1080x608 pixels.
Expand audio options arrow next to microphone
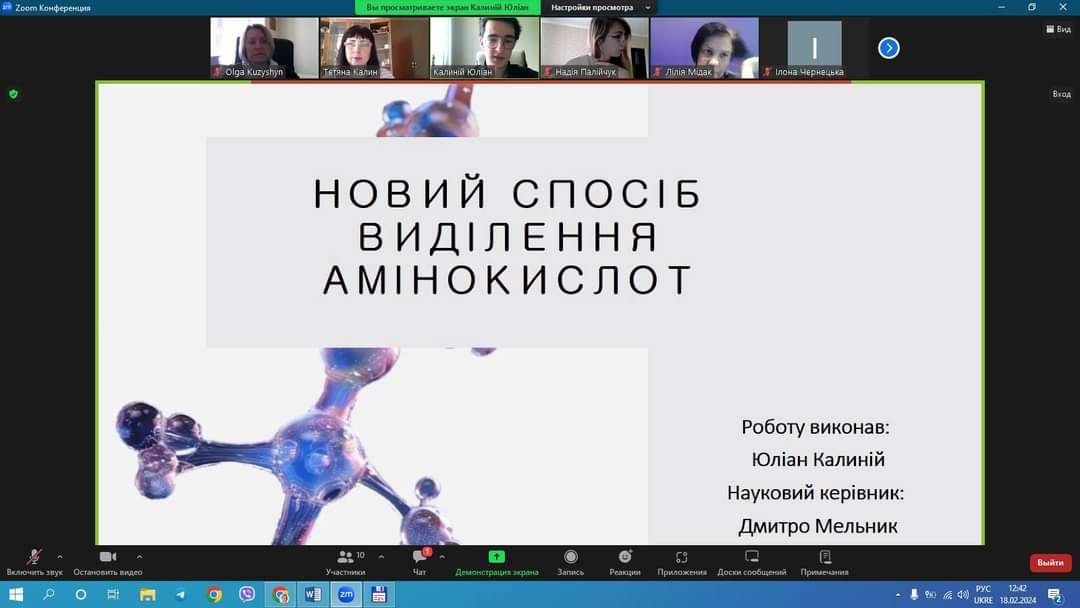point(60,557)
